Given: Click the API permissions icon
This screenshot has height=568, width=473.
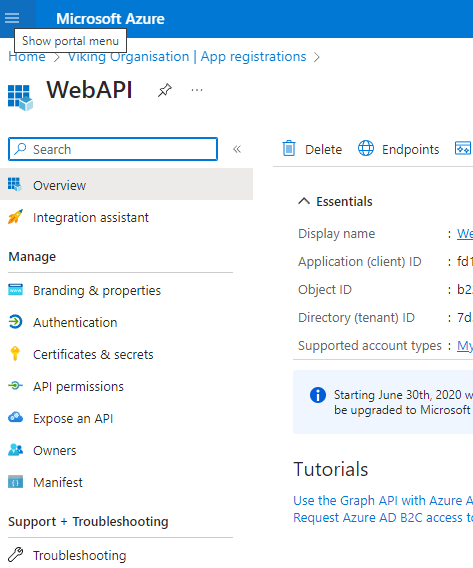Looking at the screenshot, I should tap(15, 386).
